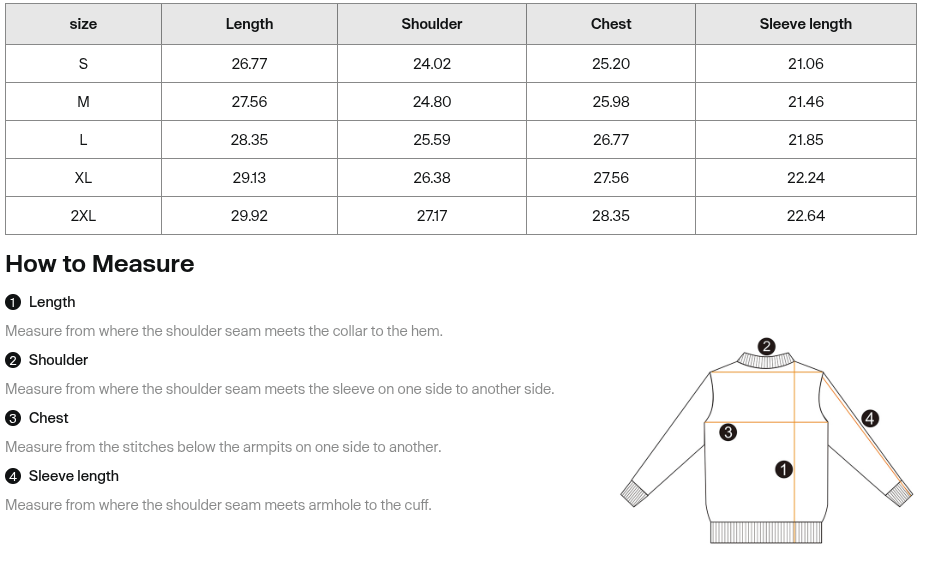The height and width of the screenshot is (566, 929).
Task: Select the 2XL size row label
Action: (x=83, y=216)
